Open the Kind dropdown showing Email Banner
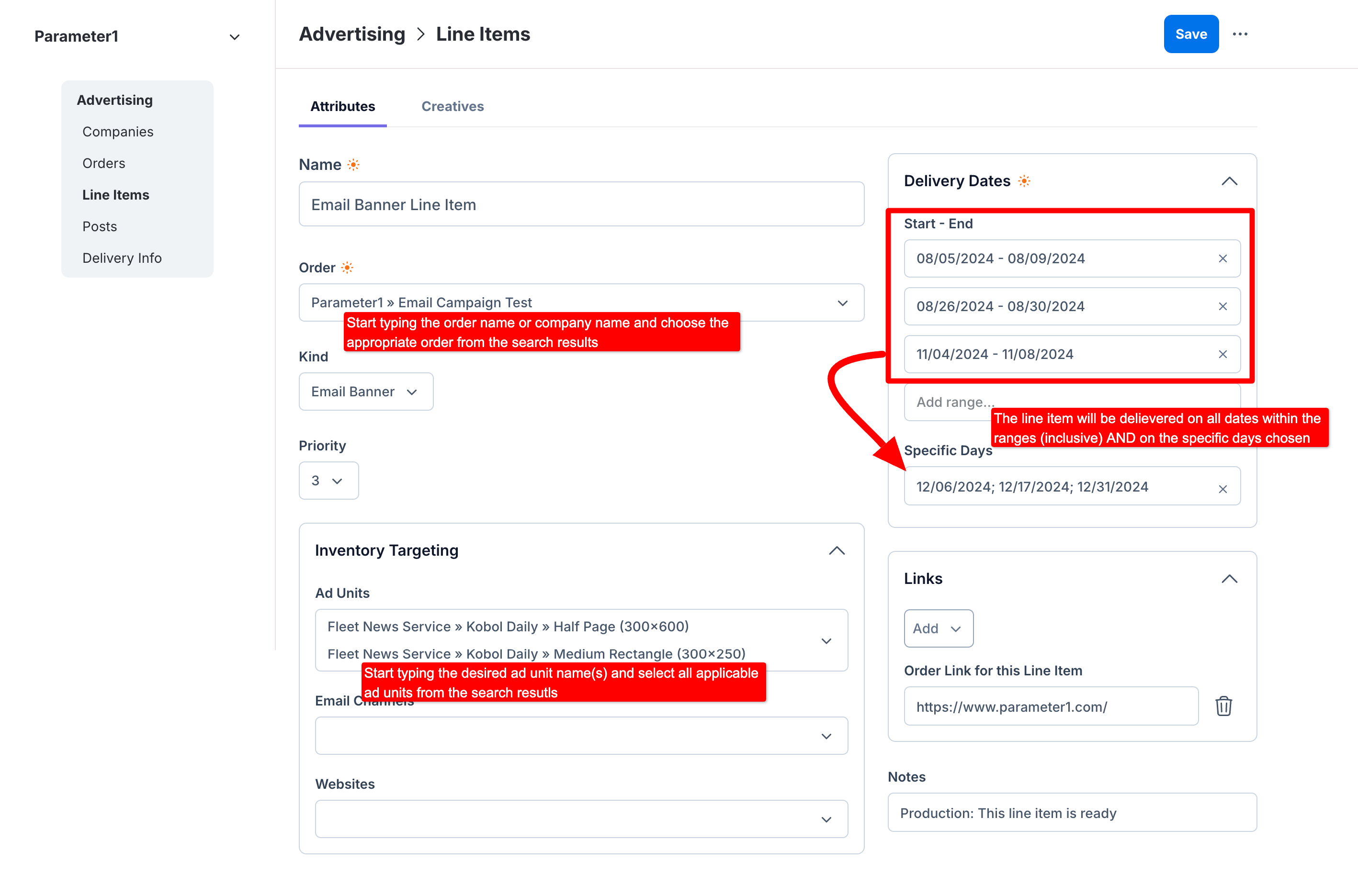Screen dimensions: 1358x896 tap(366, 392)
